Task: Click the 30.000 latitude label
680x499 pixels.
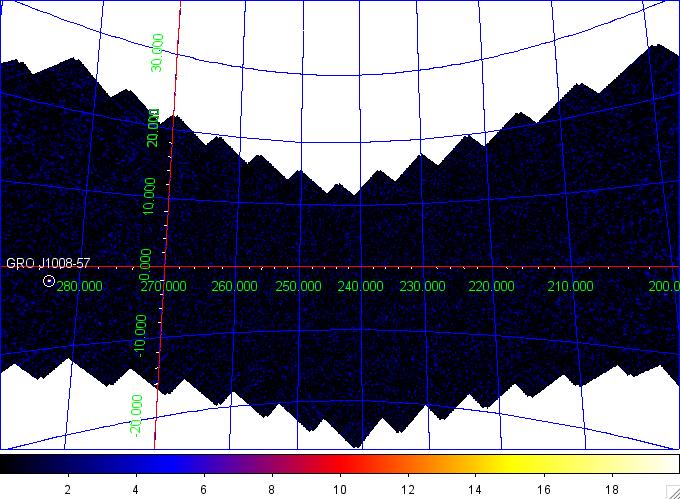Action: (157, 53)
